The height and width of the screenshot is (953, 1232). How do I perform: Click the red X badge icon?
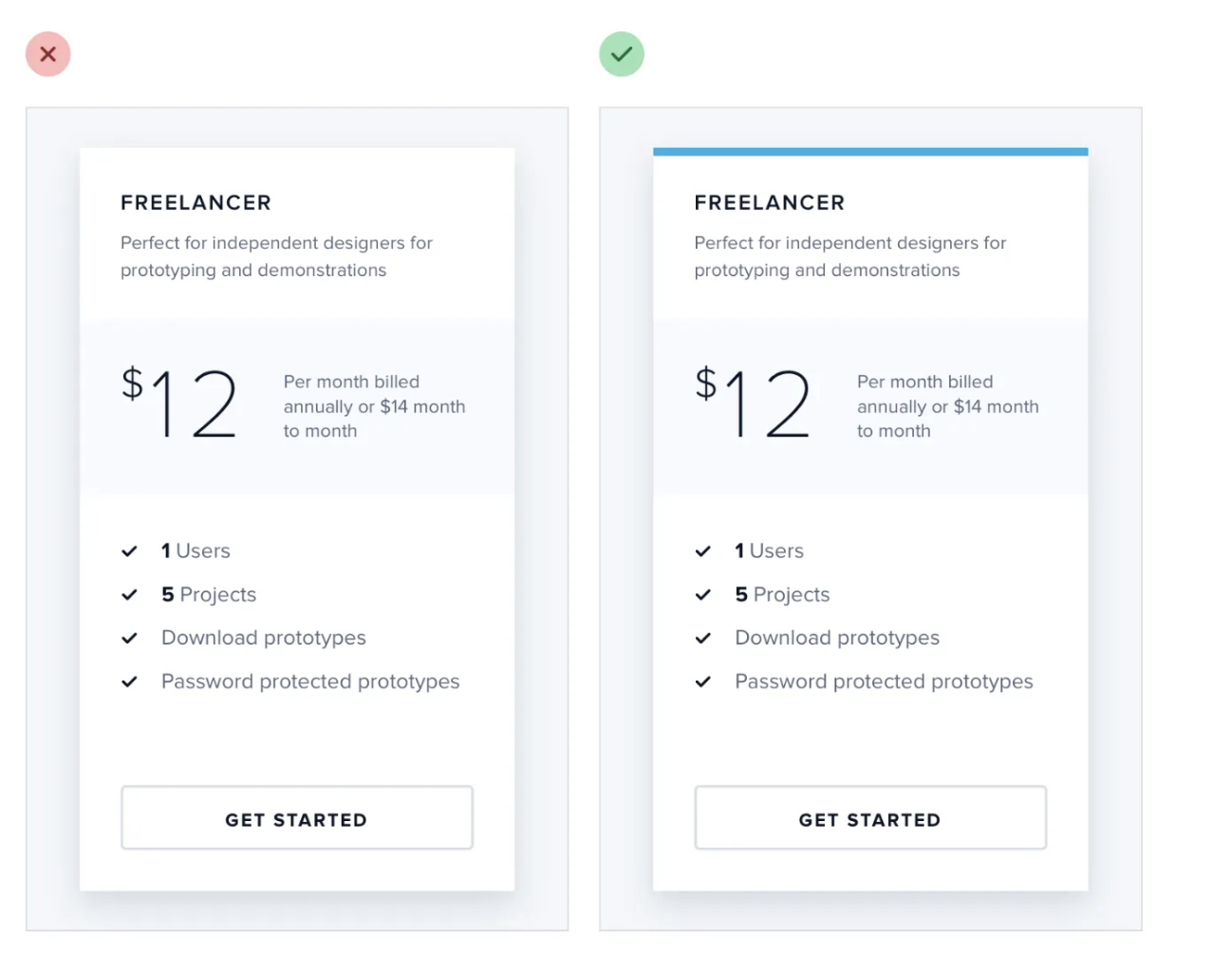[x=48, y=54]
